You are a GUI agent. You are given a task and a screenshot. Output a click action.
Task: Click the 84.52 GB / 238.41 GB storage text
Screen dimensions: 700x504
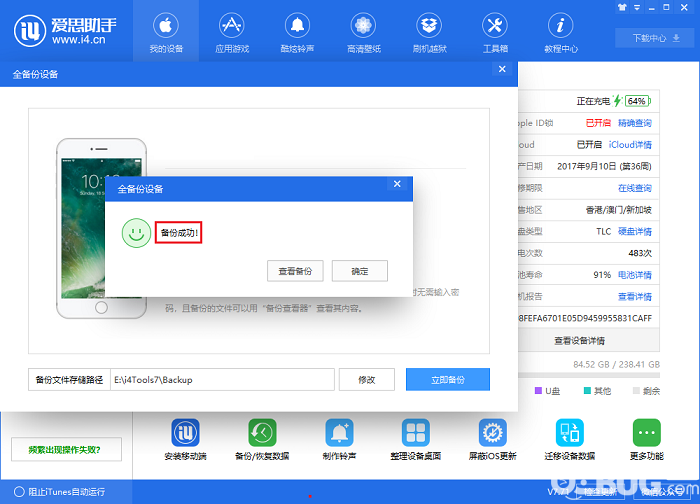tap(617, 364)
